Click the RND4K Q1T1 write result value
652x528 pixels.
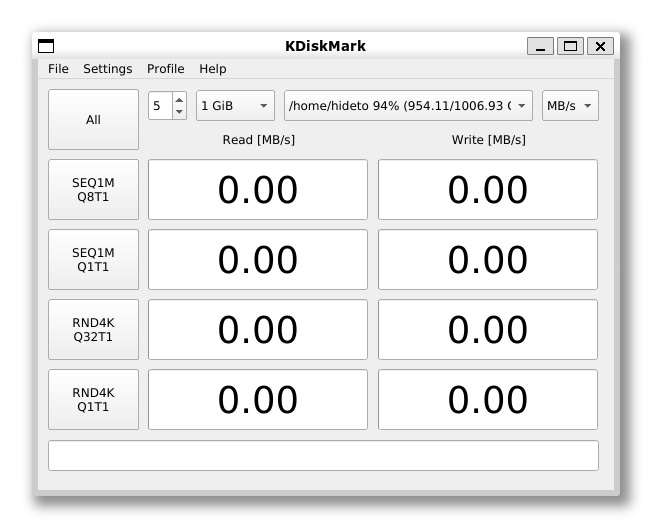(x=488, y=400)
